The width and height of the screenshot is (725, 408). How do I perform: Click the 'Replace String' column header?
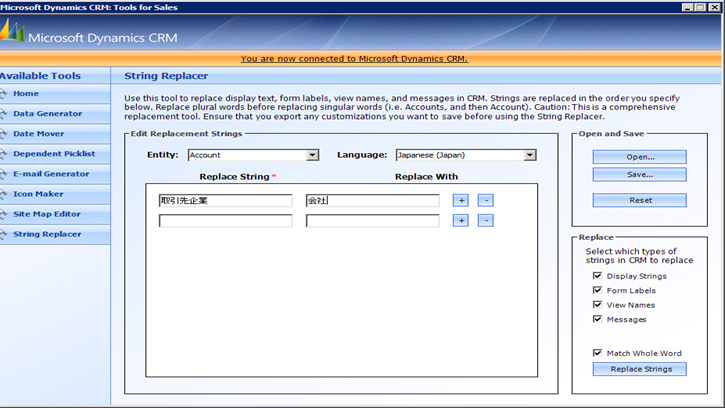coord(234,177)
